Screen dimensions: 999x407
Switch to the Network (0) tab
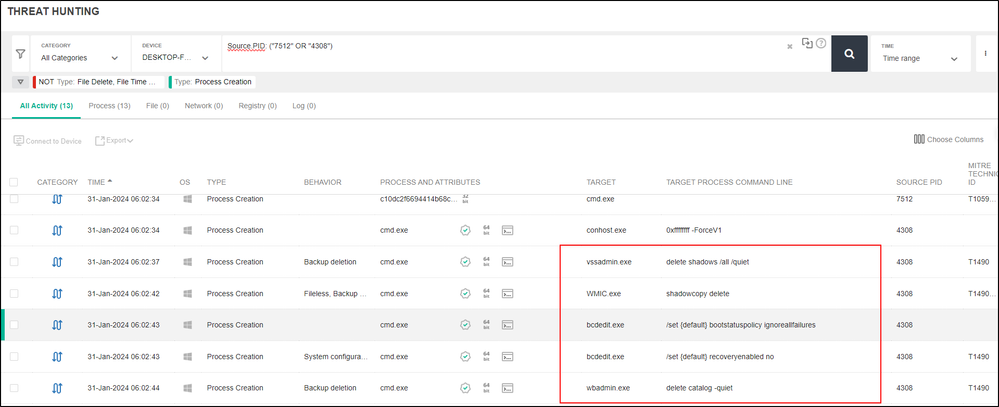click(x=204, y=106)
